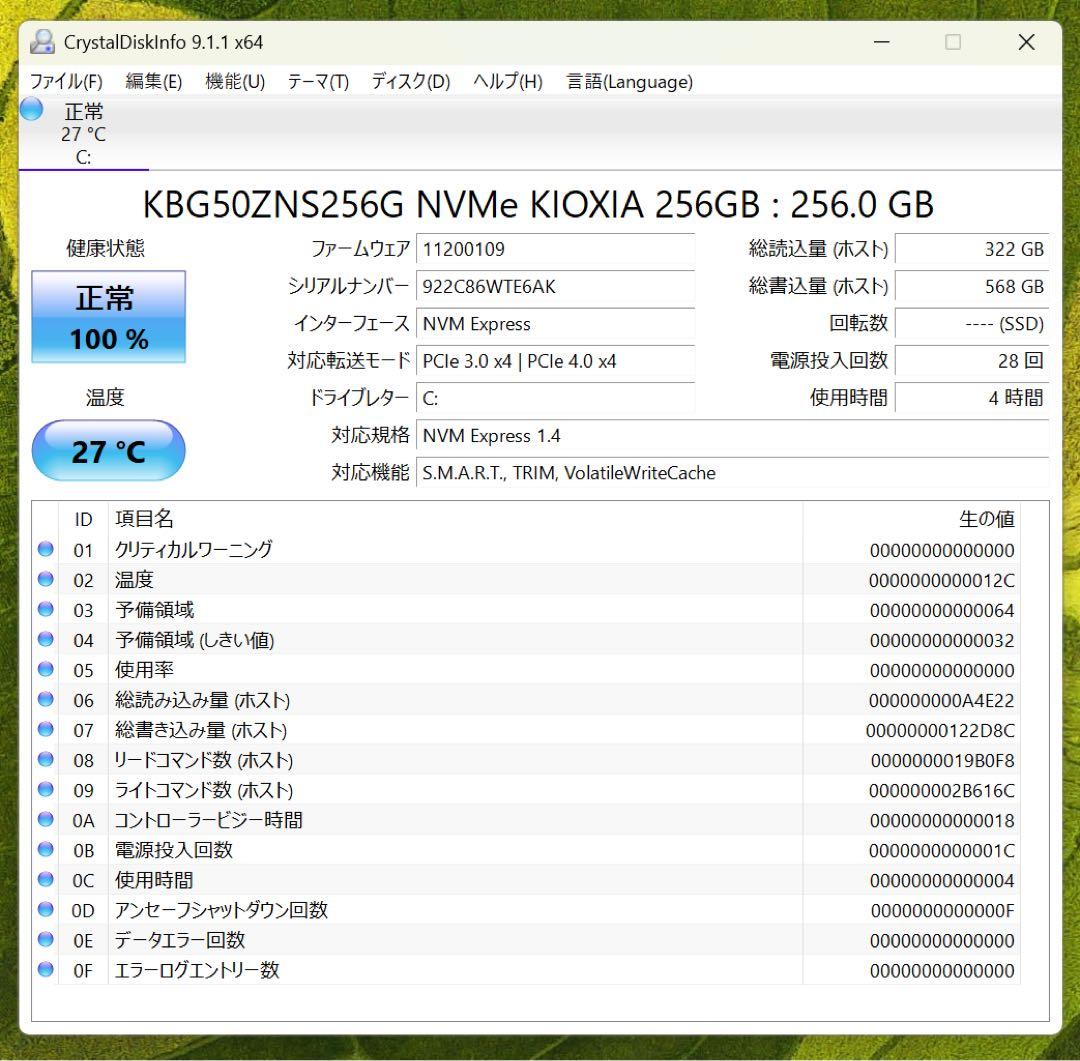Click the total host reads value 322 GB

(x=972, y=249)
